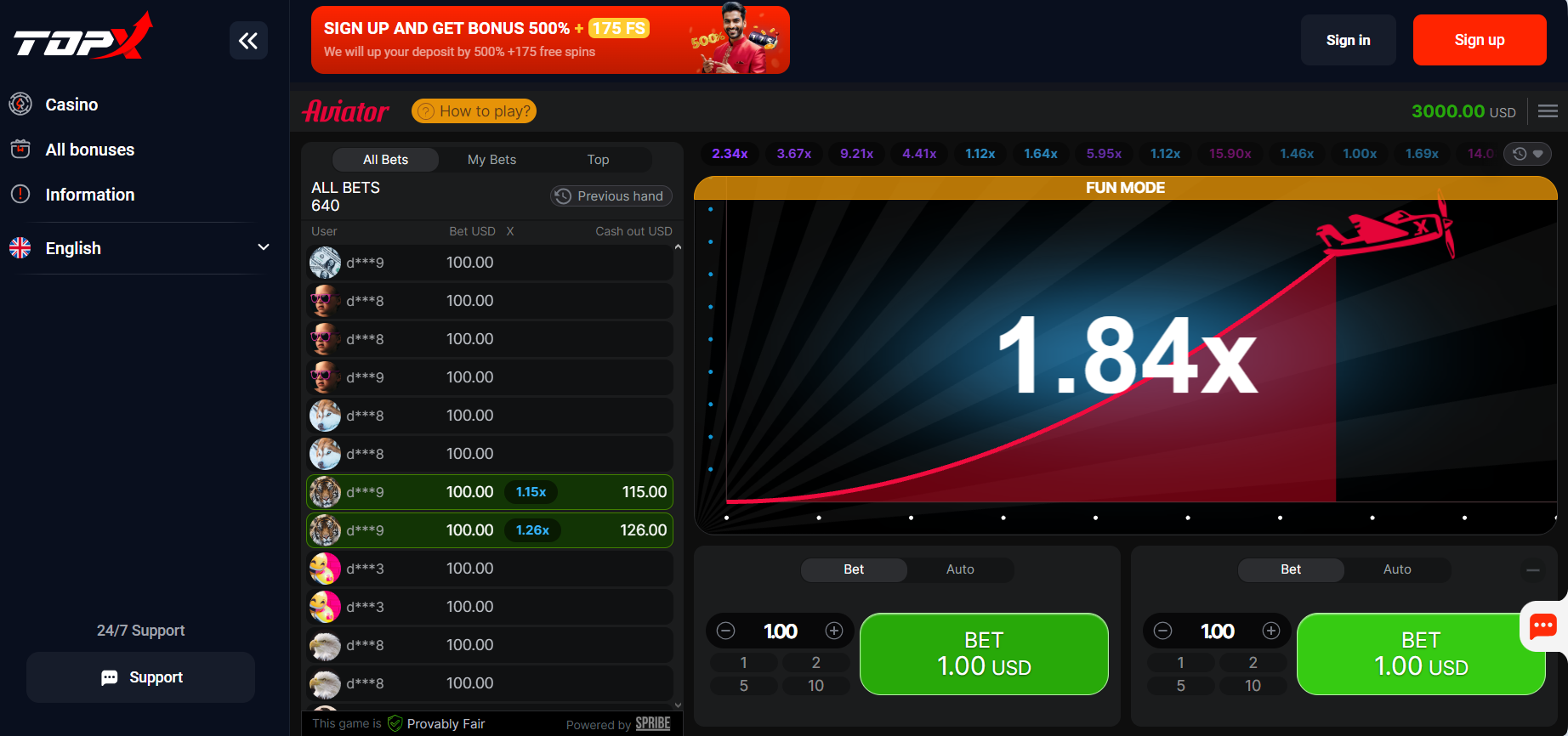The image size is (1568, 736).
Task: Open Casino from the sidebar
Action: click(x=71, y=105)
